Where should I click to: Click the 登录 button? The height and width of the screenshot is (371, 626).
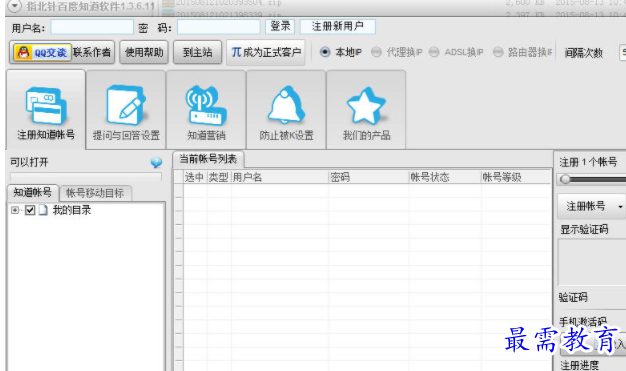pos(280,26)
